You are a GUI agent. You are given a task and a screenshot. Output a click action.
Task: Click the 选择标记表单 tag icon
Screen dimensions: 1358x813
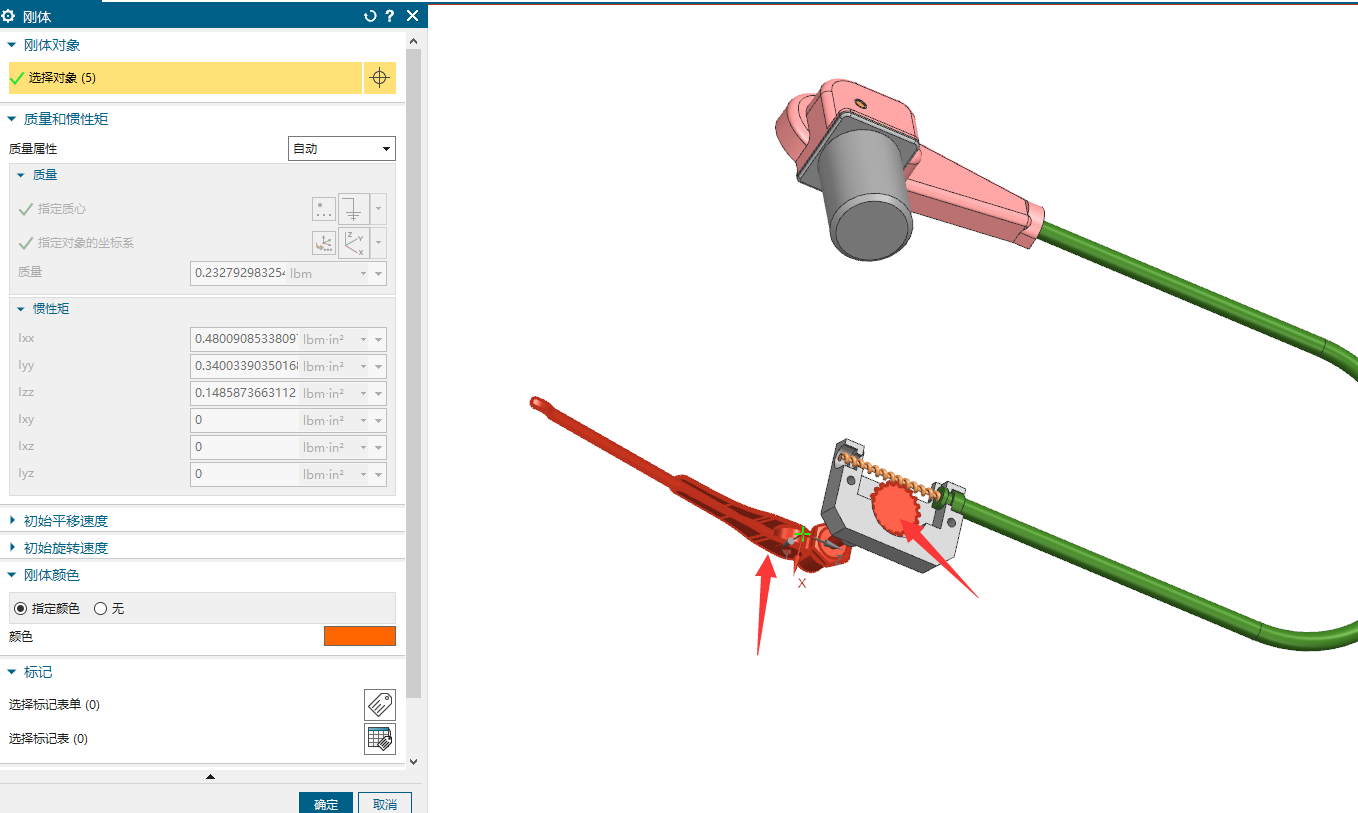coord(379,705)
